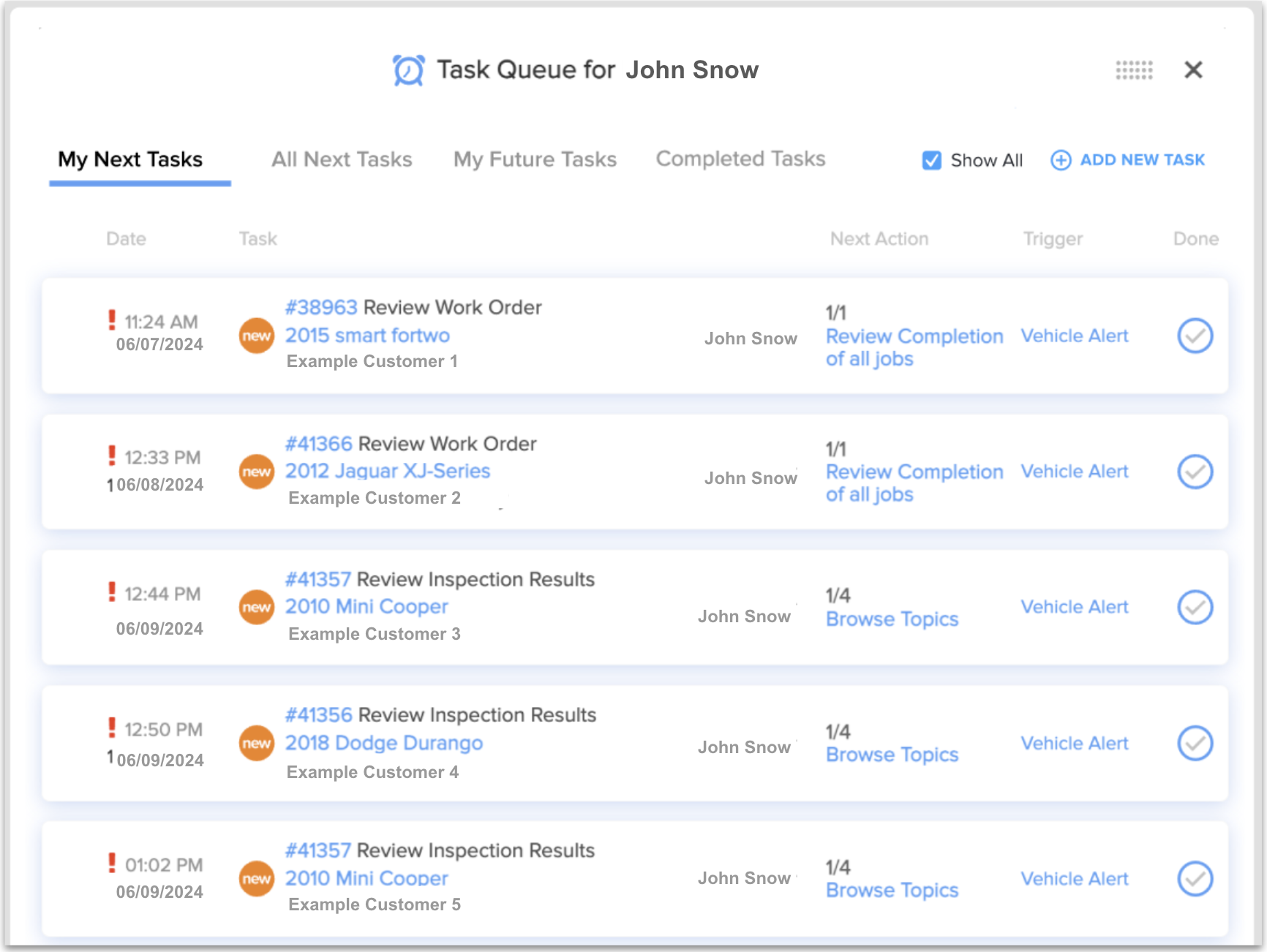
Task: Click the 06/08/2024 date on Jaguar task
Action: [x=159, y=485]
